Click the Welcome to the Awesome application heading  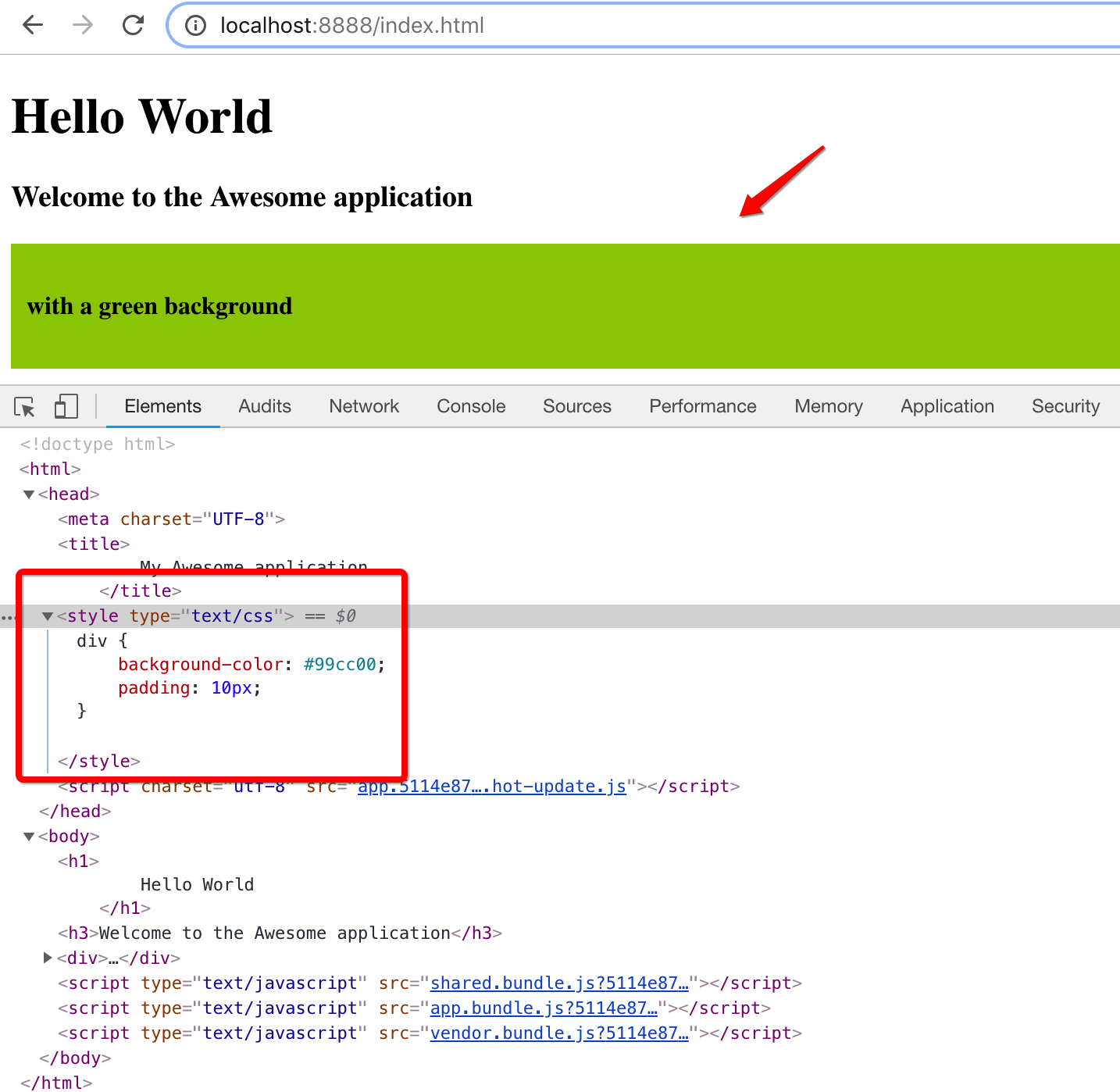click(x=242, y=197)
